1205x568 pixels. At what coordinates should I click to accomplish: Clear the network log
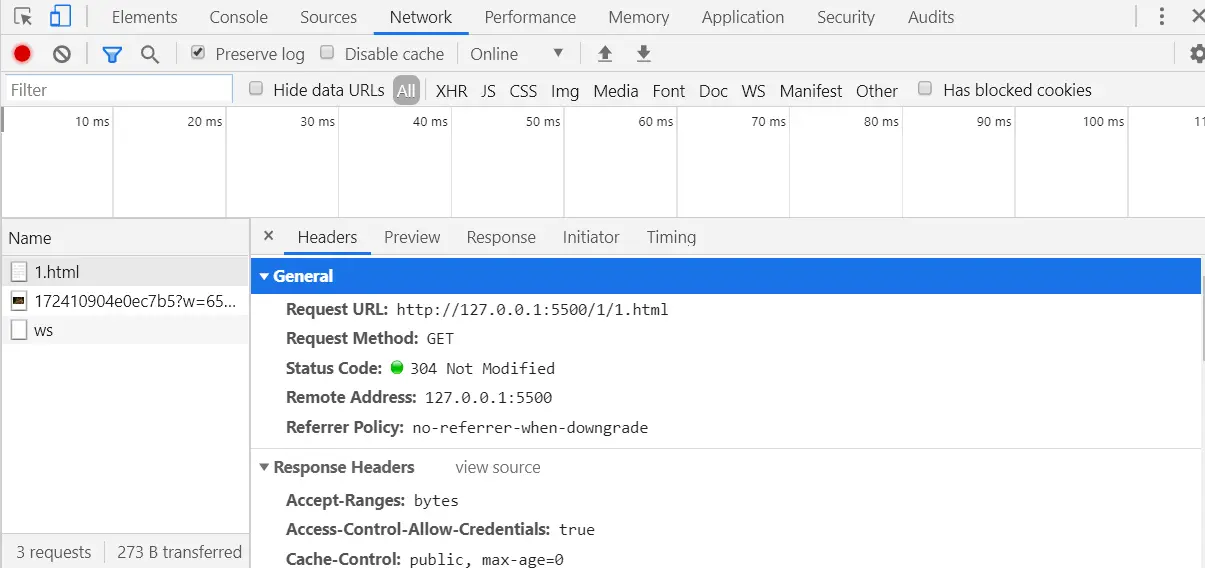pos(62,54)
